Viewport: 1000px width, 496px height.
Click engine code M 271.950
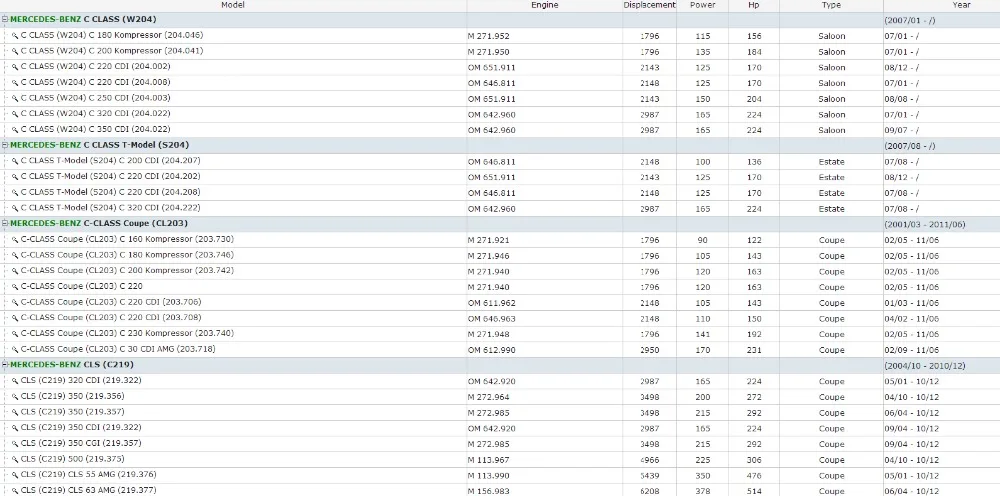[489, 52]
